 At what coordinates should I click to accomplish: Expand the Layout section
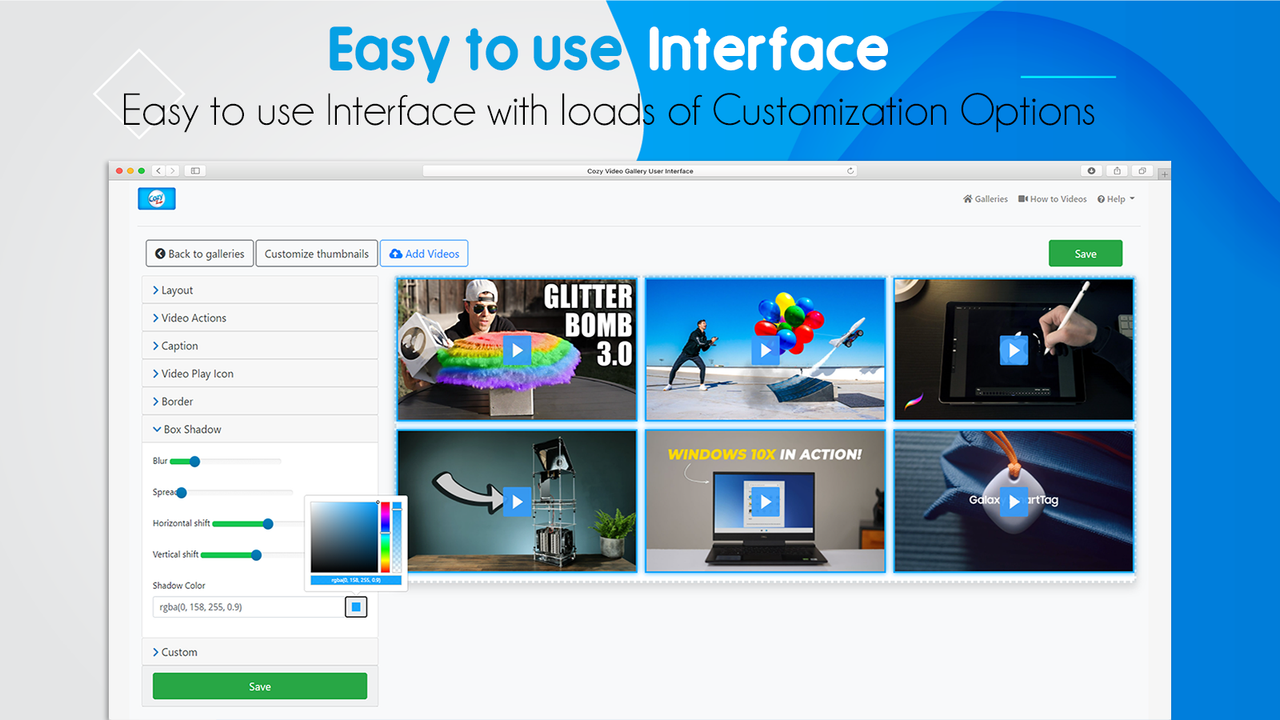pyautogui.click(x=175, y=290)
